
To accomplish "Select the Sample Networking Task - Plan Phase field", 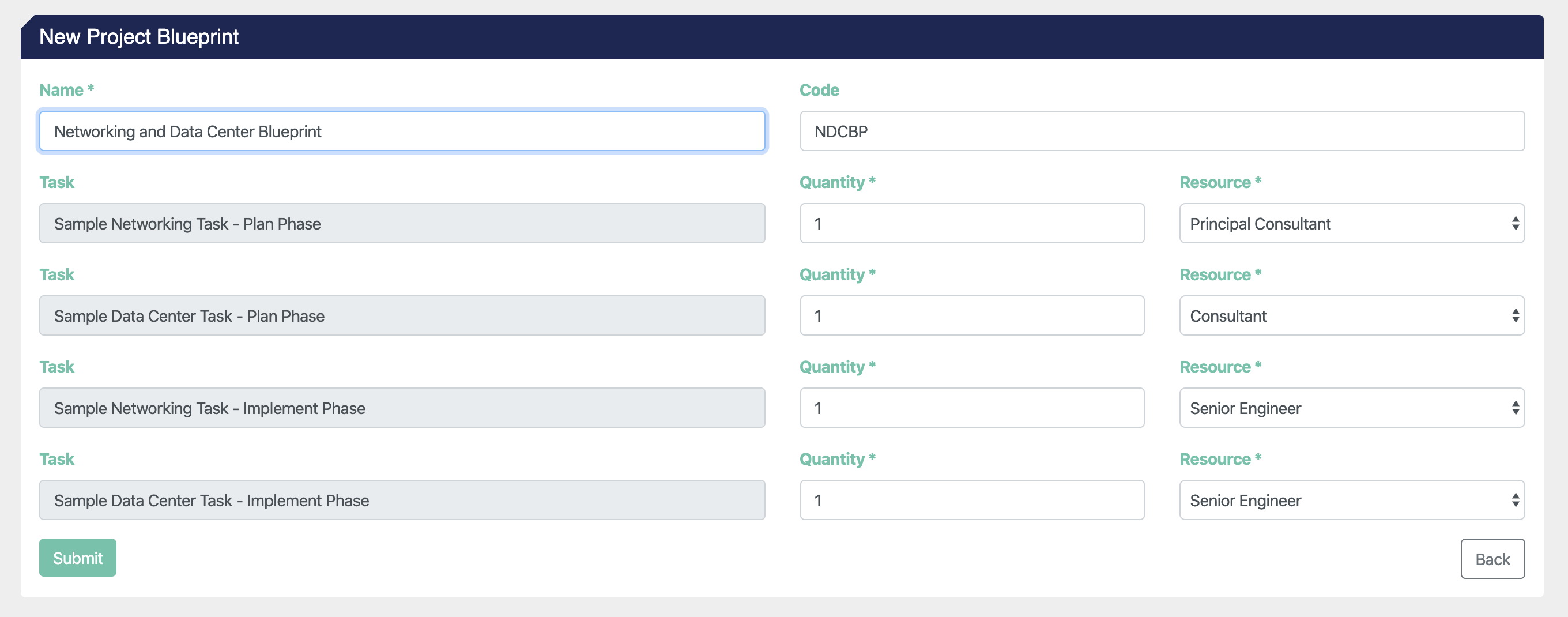I will click(402, 224).
